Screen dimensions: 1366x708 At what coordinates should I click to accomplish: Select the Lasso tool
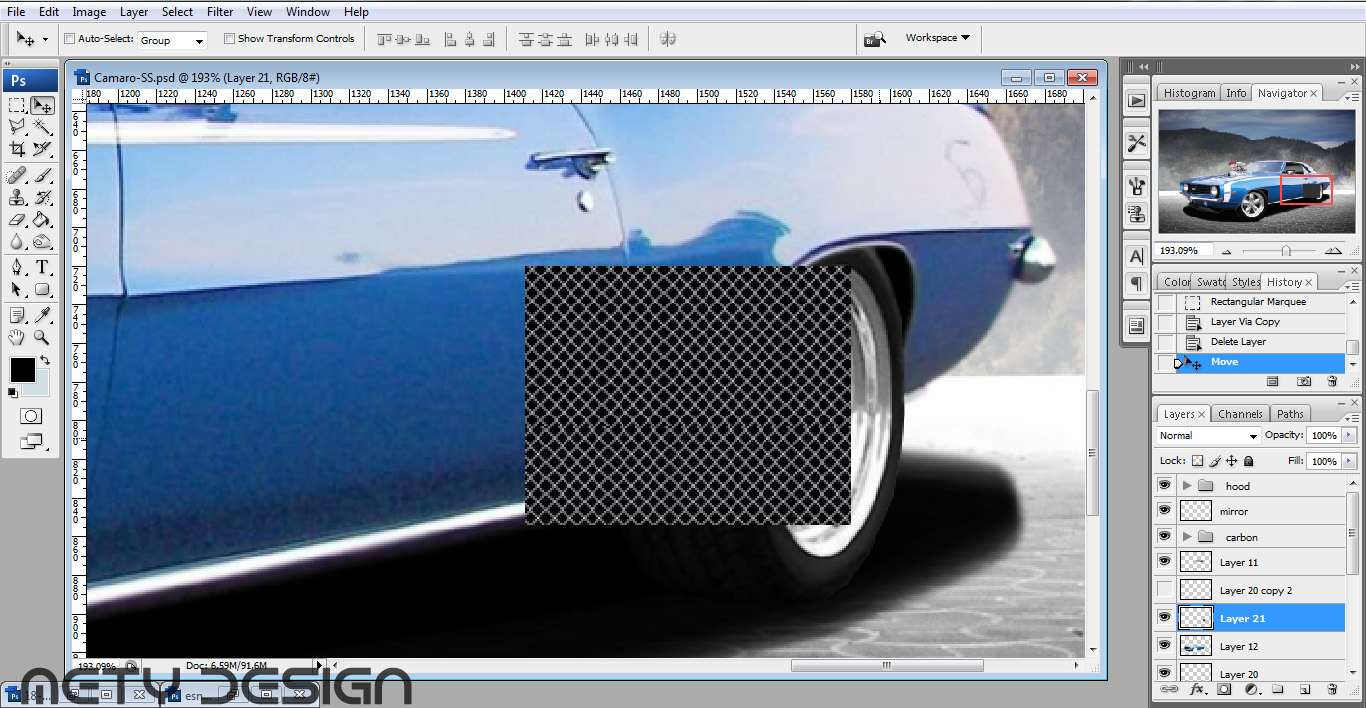coord(17,127)
